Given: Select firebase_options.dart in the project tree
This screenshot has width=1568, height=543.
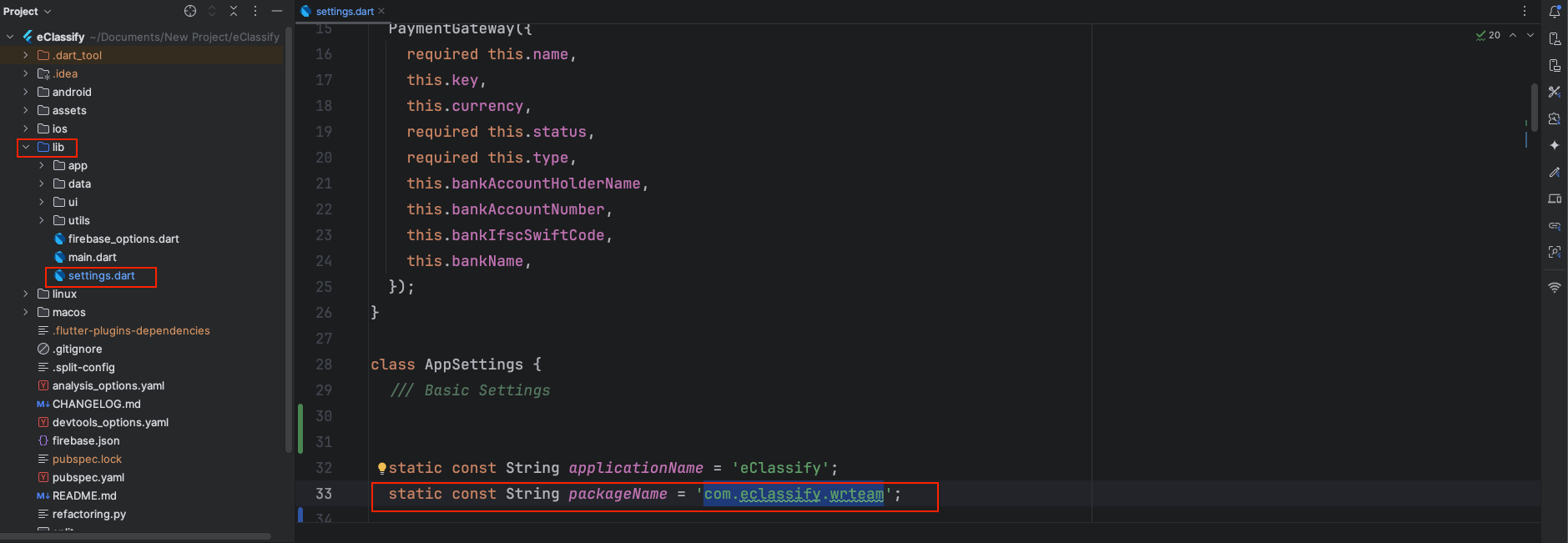Looking at the screenshot, I should [124, 239].
